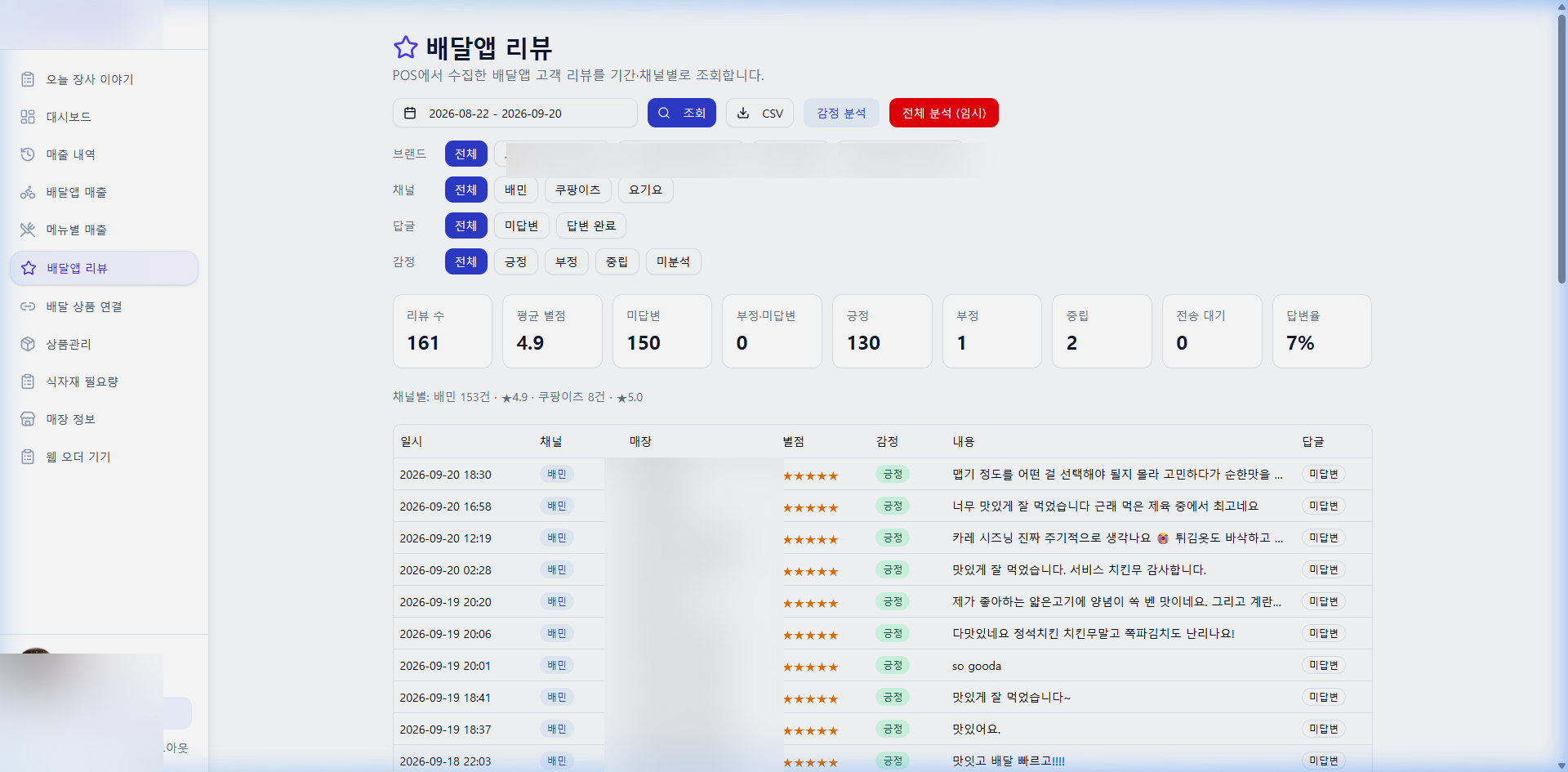Click the 식자재 필요량 clipboard icon

pos(28,382)
